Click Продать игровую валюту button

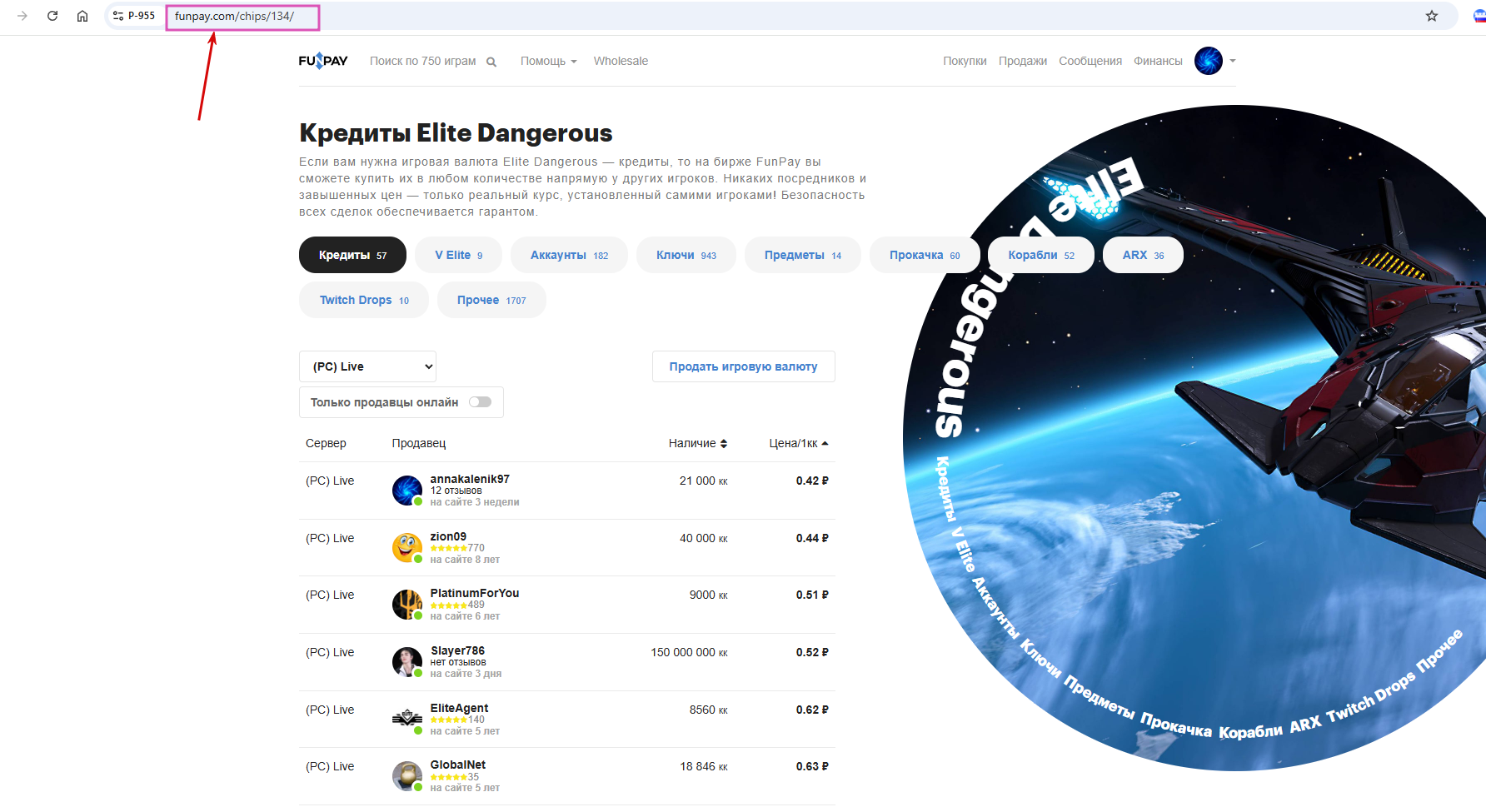pos(744,366)
